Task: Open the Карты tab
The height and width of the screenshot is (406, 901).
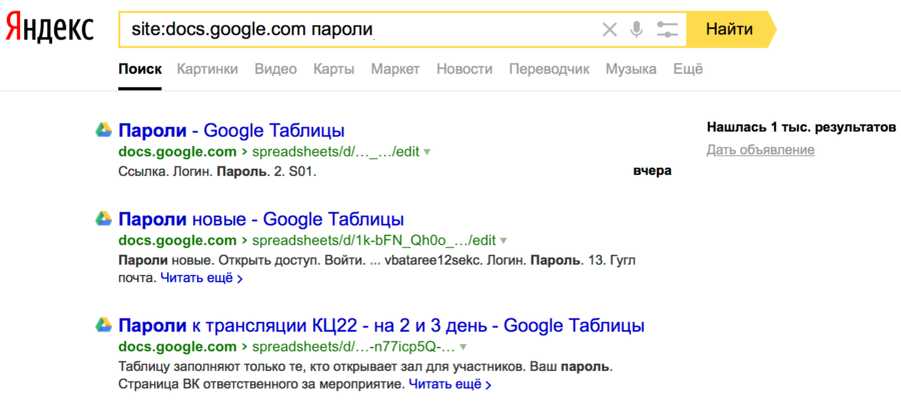Action: coord(334,69)
